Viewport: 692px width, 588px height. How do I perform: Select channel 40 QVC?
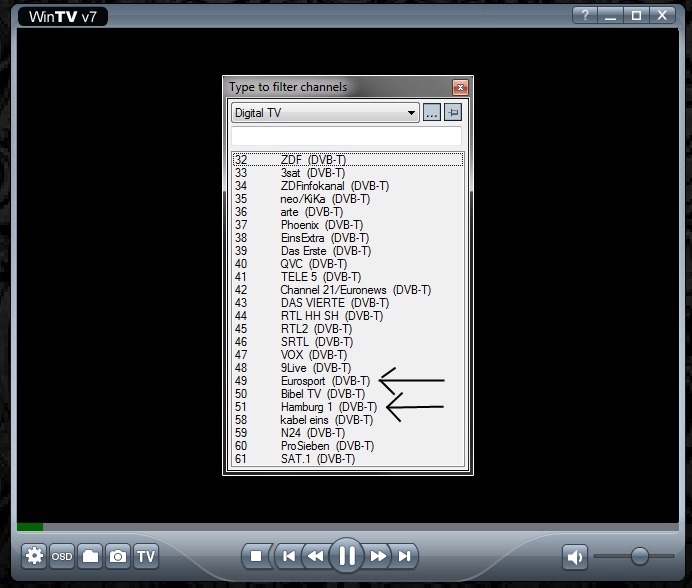click(348, 264)
